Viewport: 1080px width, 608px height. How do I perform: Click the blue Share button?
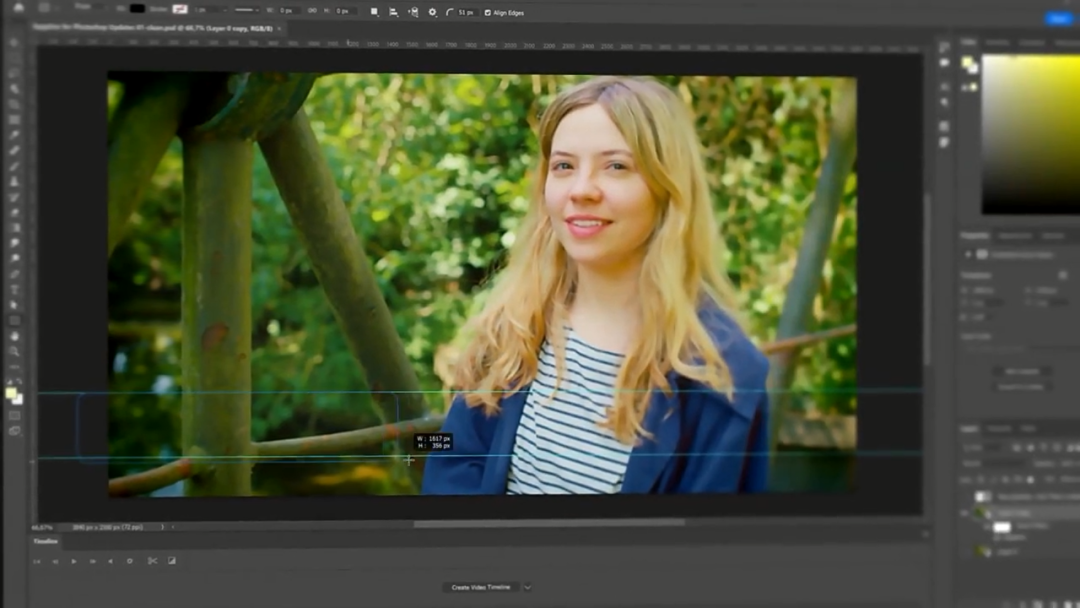coord(1060,19)
